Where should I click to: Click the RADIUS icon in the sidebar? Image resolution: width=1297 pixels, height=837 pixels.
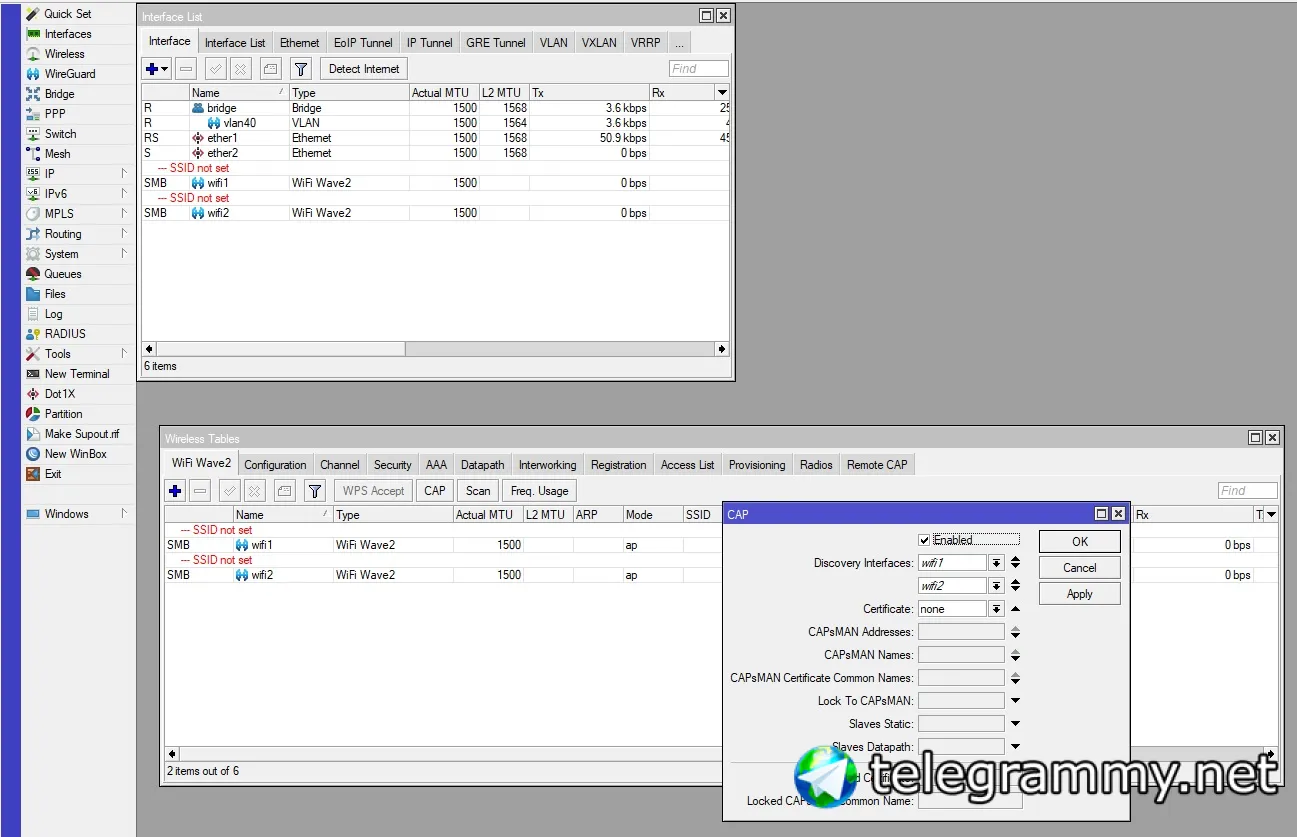pyautogui.click(x=33, y=334)
